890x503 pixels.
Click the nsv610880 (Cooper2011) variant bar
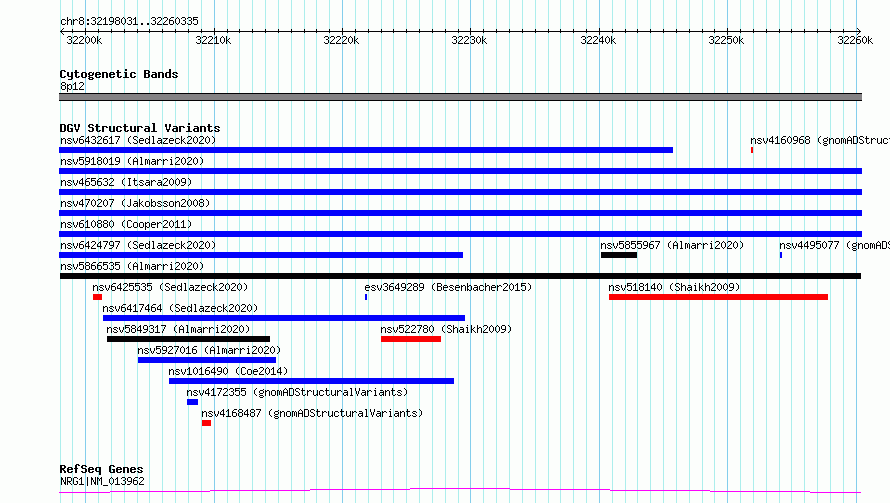[460, 234]
